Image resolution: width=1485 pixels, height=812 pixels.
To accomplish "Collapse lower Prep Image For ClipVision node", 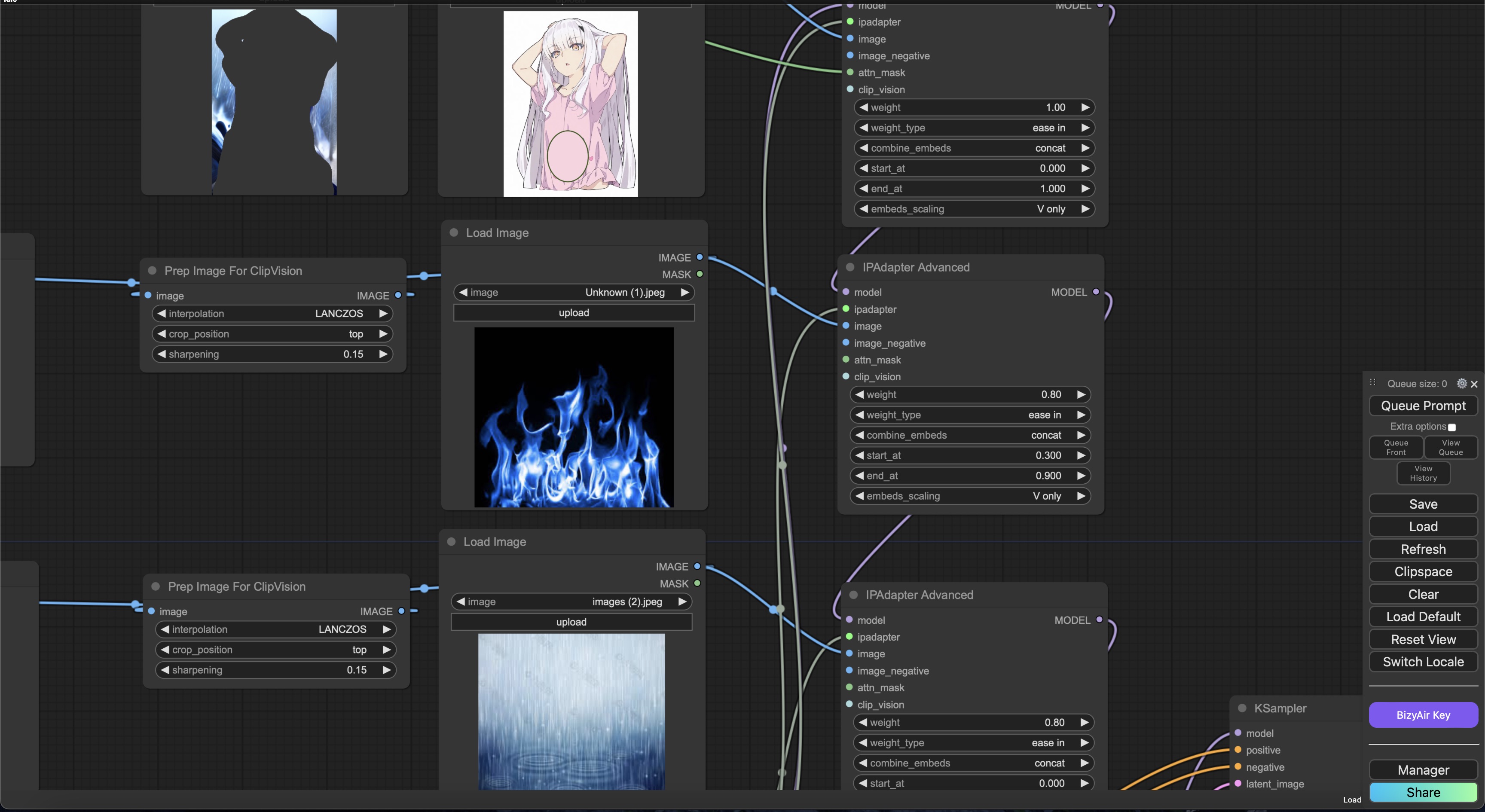I will (x=156, y=586).
